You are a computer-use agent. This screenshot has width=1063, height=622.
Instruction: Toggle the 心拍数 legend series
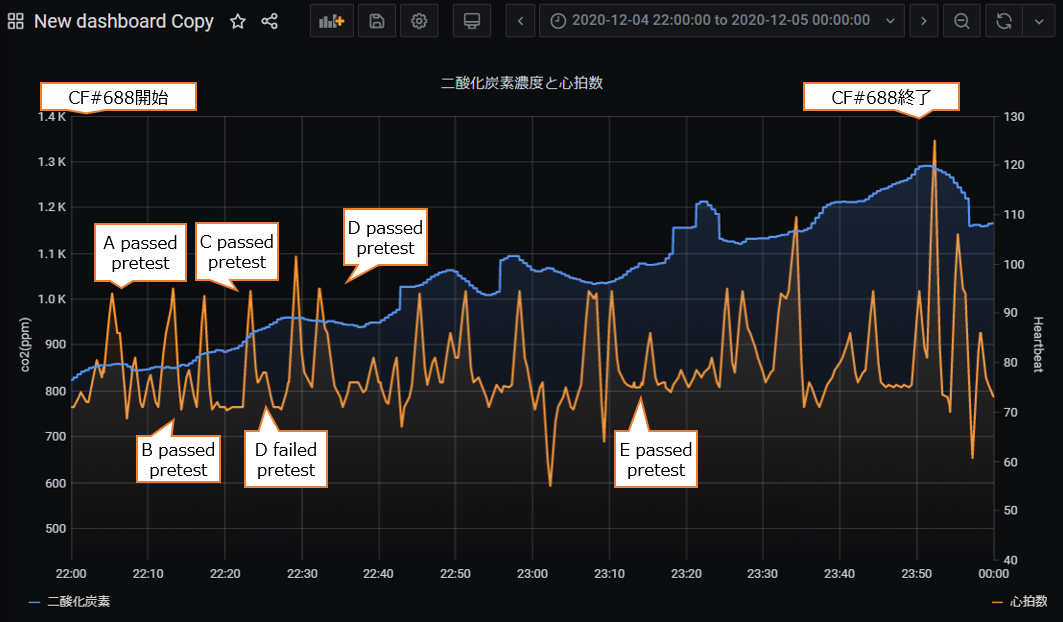1028,602
